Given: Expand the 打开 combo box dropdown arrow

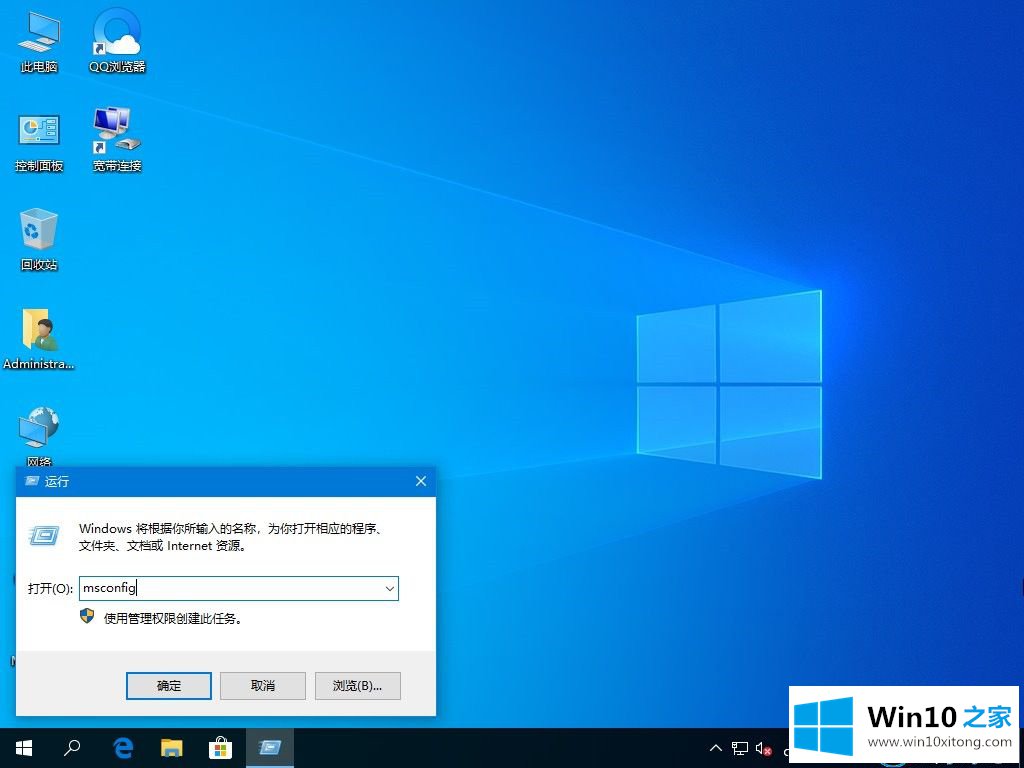Looking at the screenshot, I should [389, 589].
